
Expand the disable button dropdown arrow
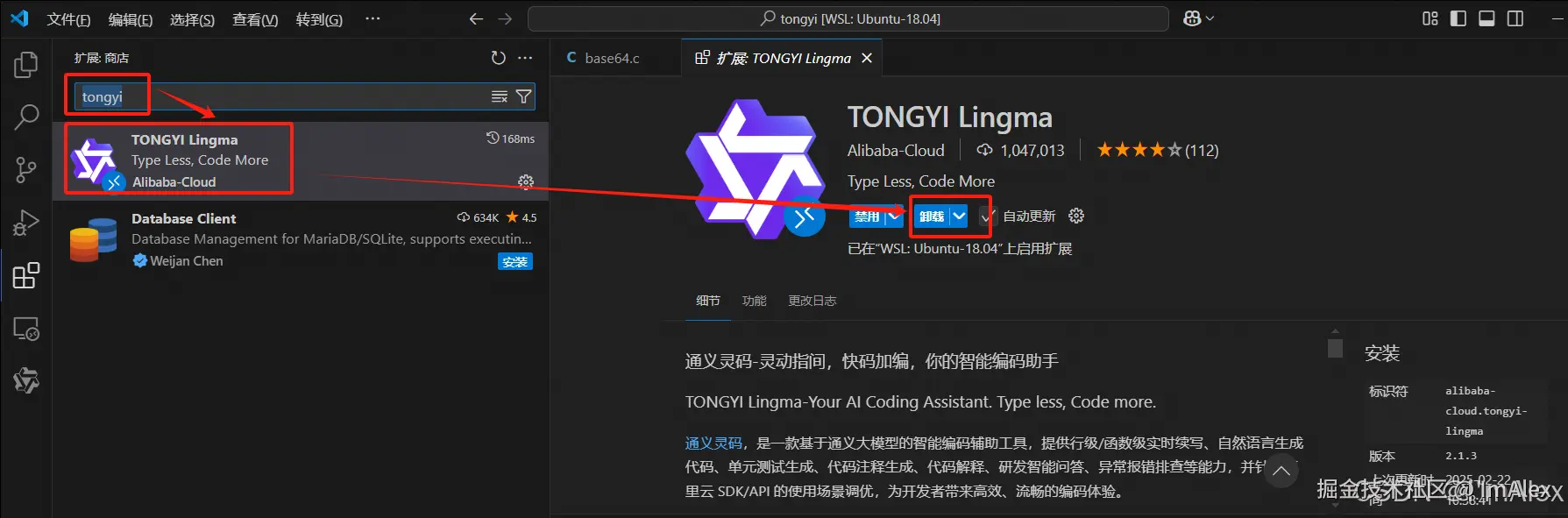coord(894,216)
